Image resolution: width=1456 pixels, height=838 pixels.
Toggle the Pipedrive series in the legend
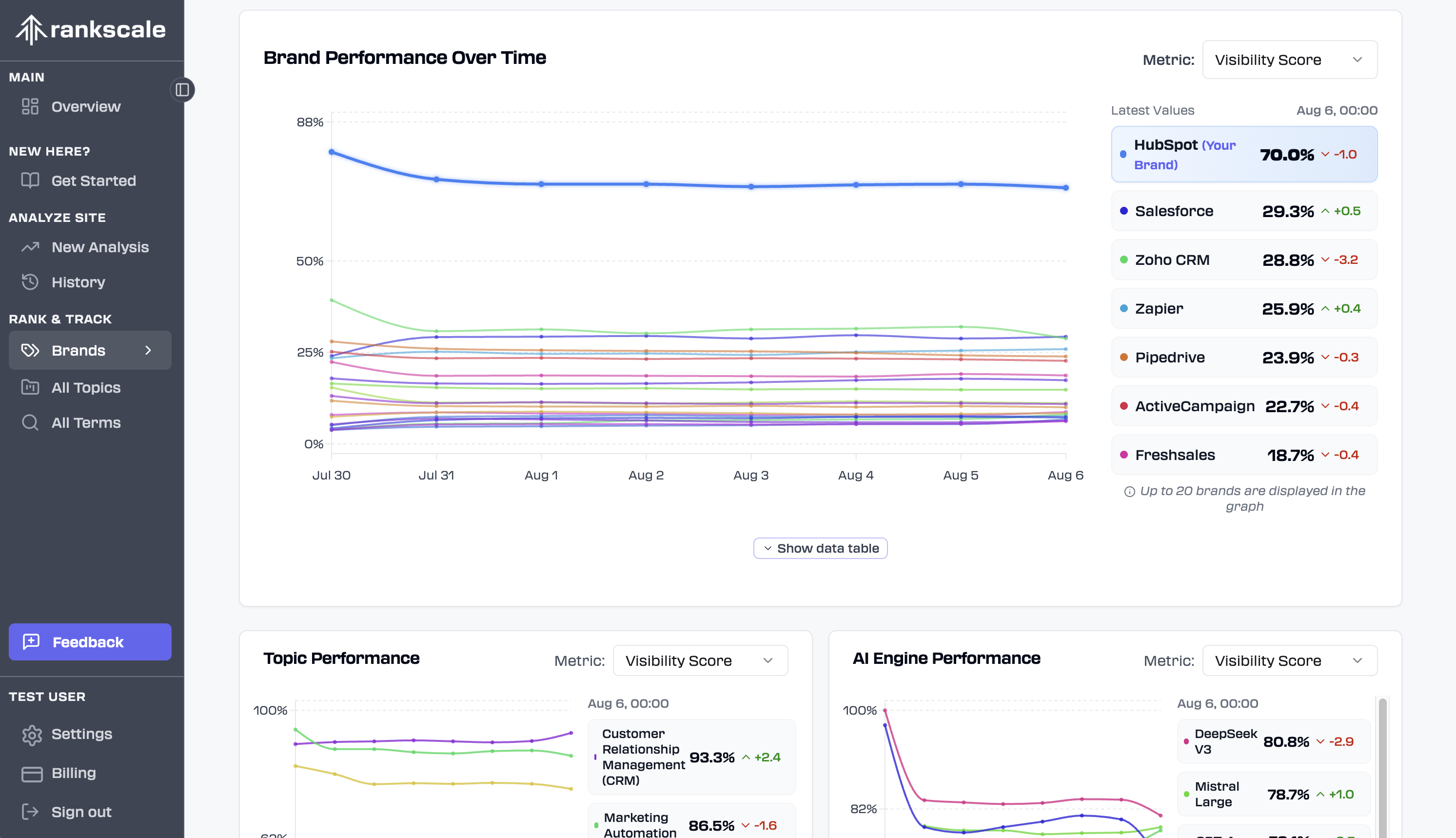pyautogui.click(x=1244, y=357)
